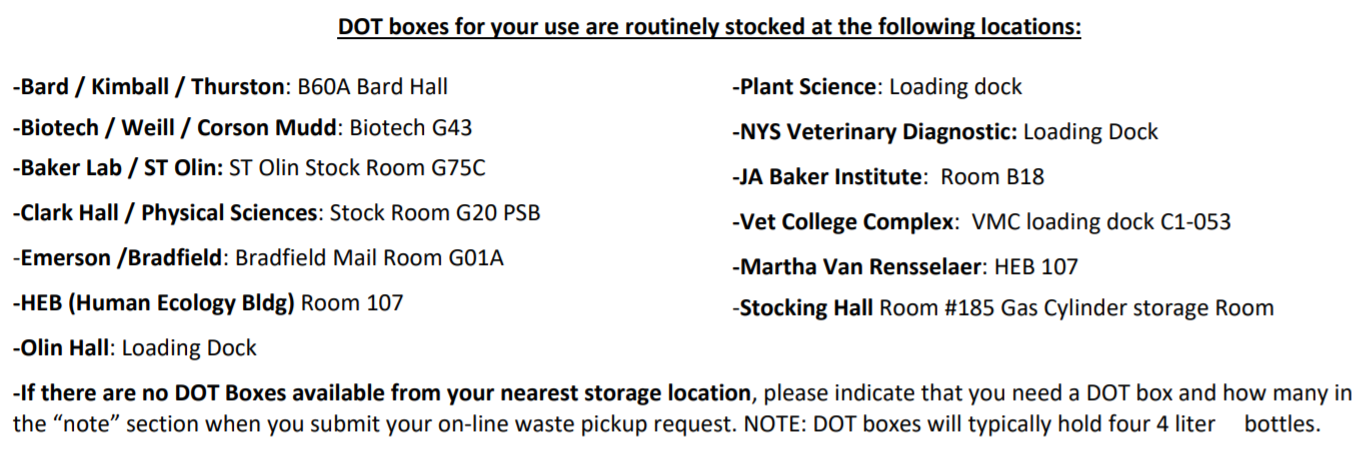Select Baker Lab / ST Olin location line

point(249,168)
